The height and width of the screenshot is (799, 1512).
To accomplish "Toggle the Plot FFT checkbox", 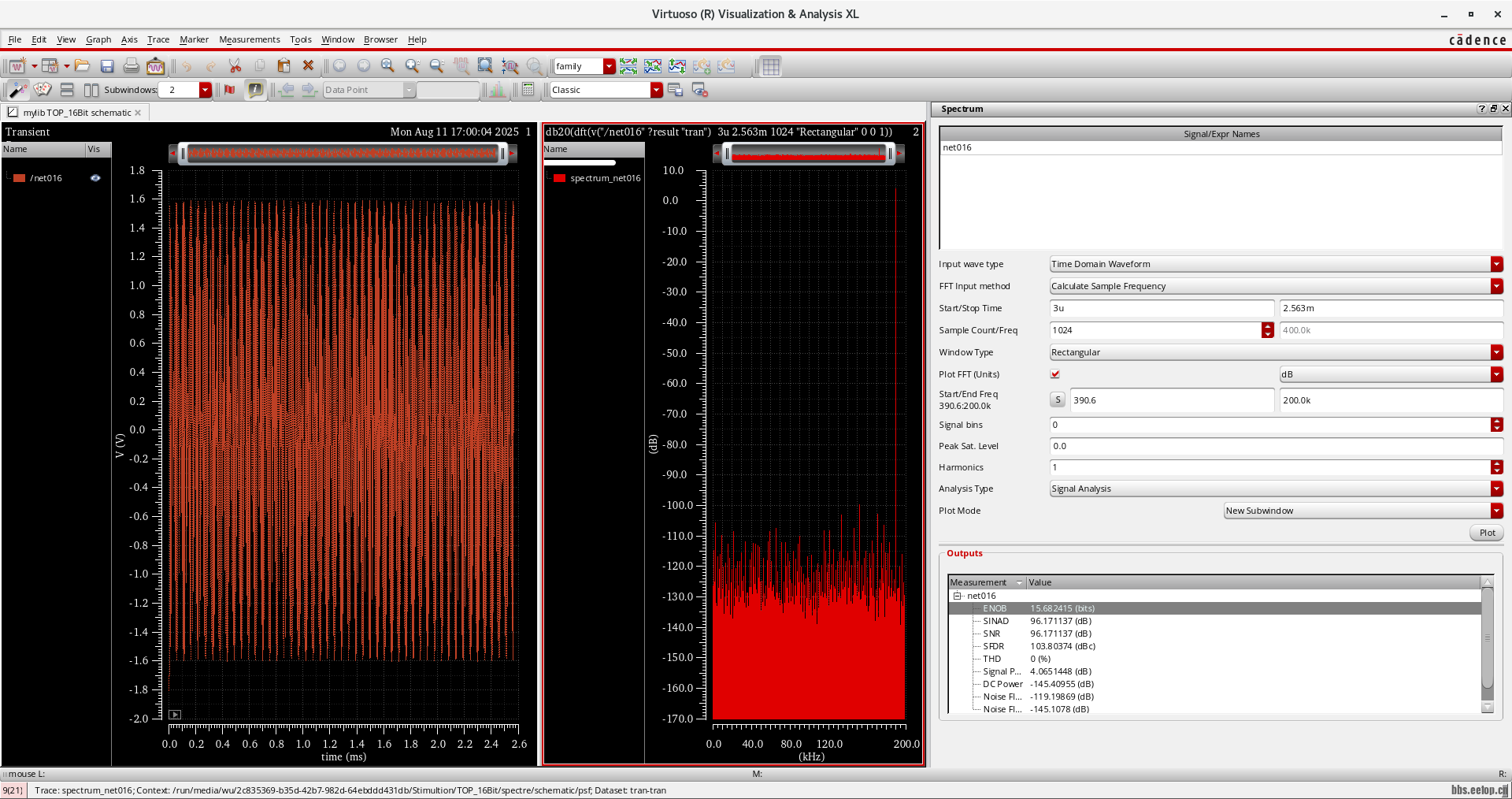I will pyautogui.click(x=1055, y=374).
